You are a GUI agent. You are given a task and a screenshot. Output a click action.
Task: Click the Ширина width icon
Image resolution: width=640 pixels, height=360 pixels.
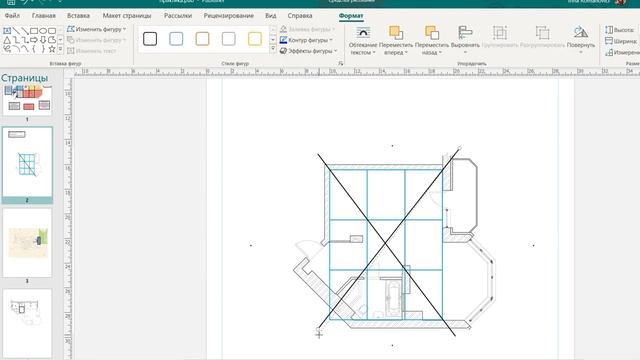609,41
